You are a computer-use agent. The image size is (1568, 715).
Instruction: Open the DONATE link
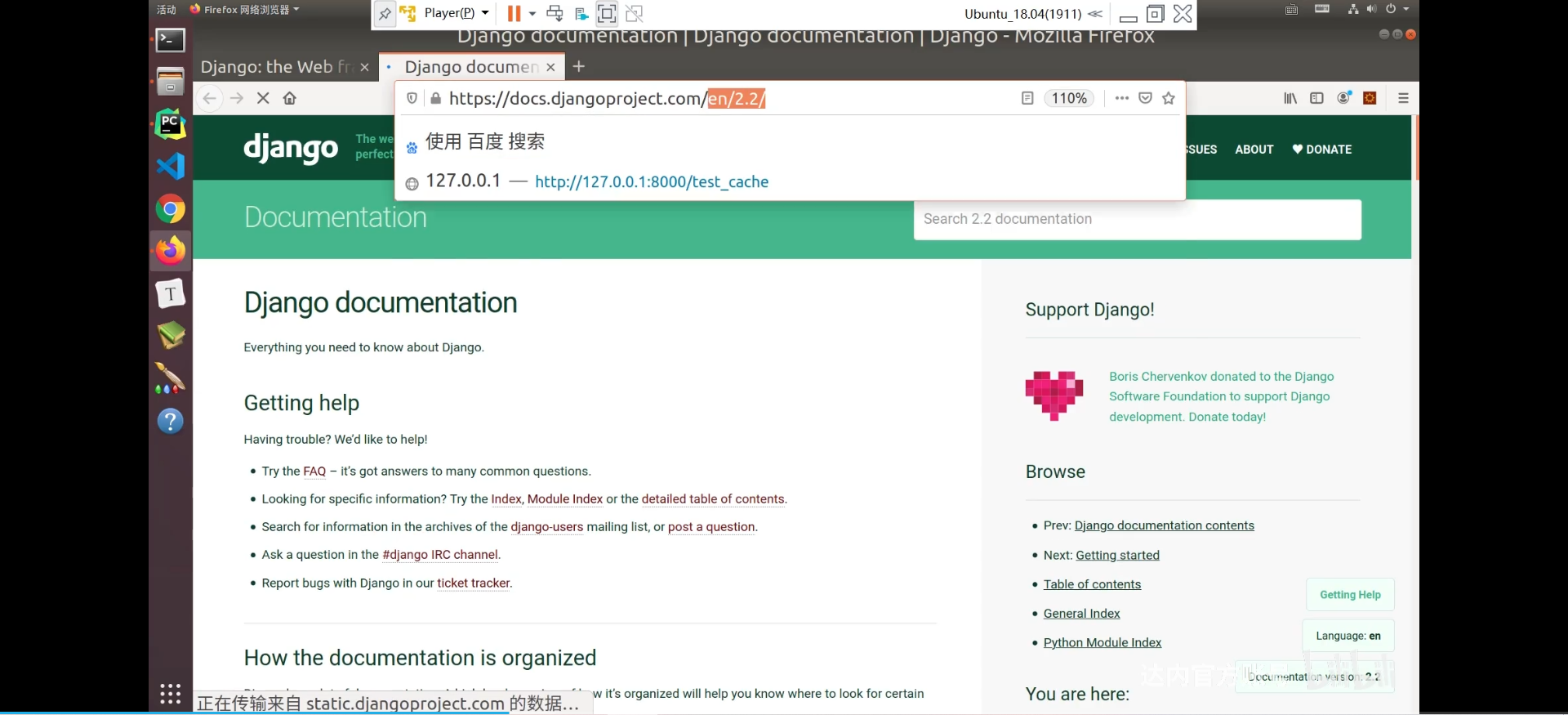click(1322, 150)
